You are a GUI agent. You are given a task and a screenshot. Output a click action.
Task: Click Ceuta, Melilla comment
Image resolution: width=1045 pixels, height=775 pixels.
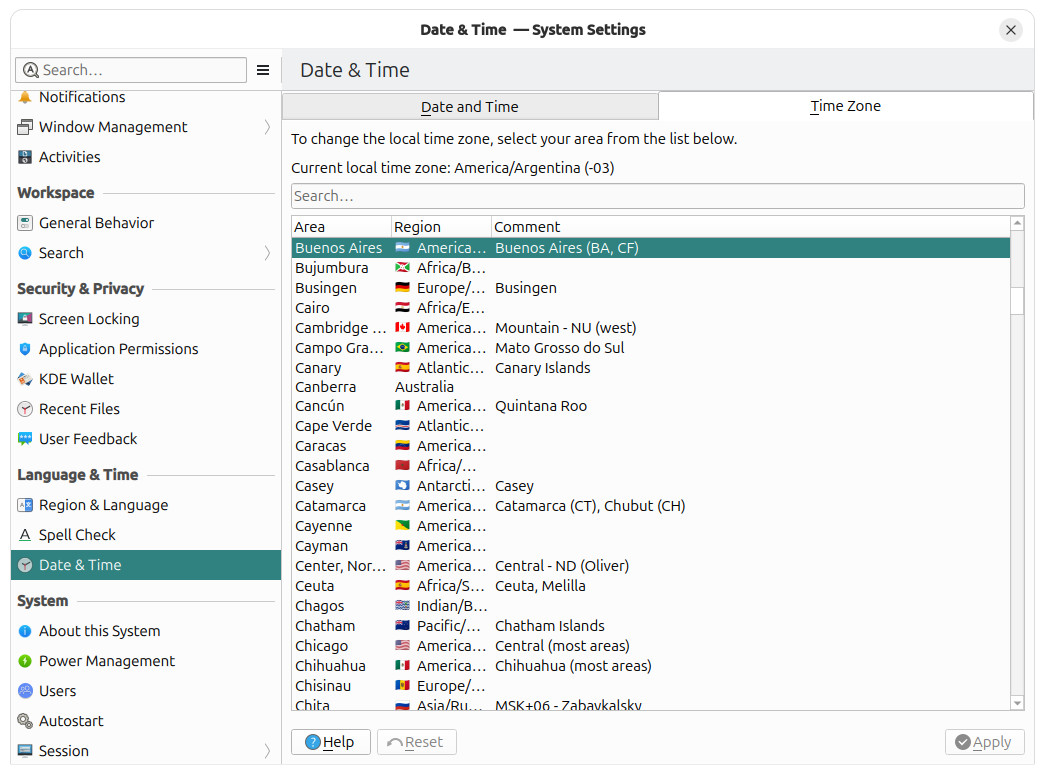540,585
